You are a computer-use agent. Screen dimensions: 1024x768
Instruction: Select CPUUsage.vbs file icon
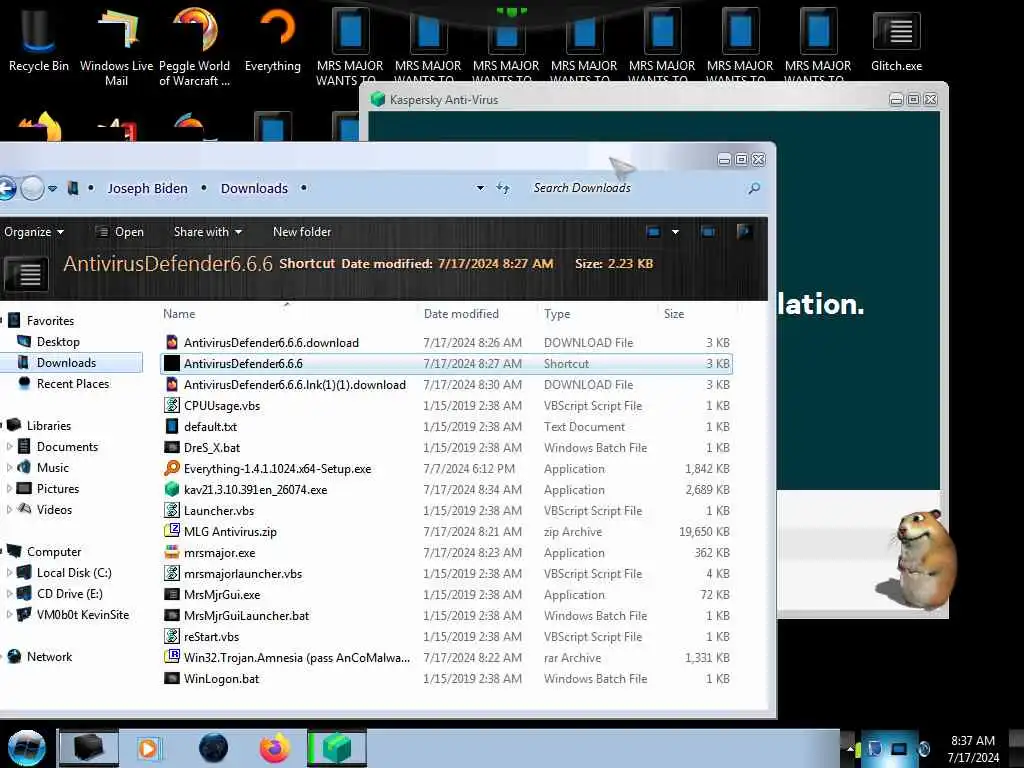pyautogui.click(x=172, y=406)
